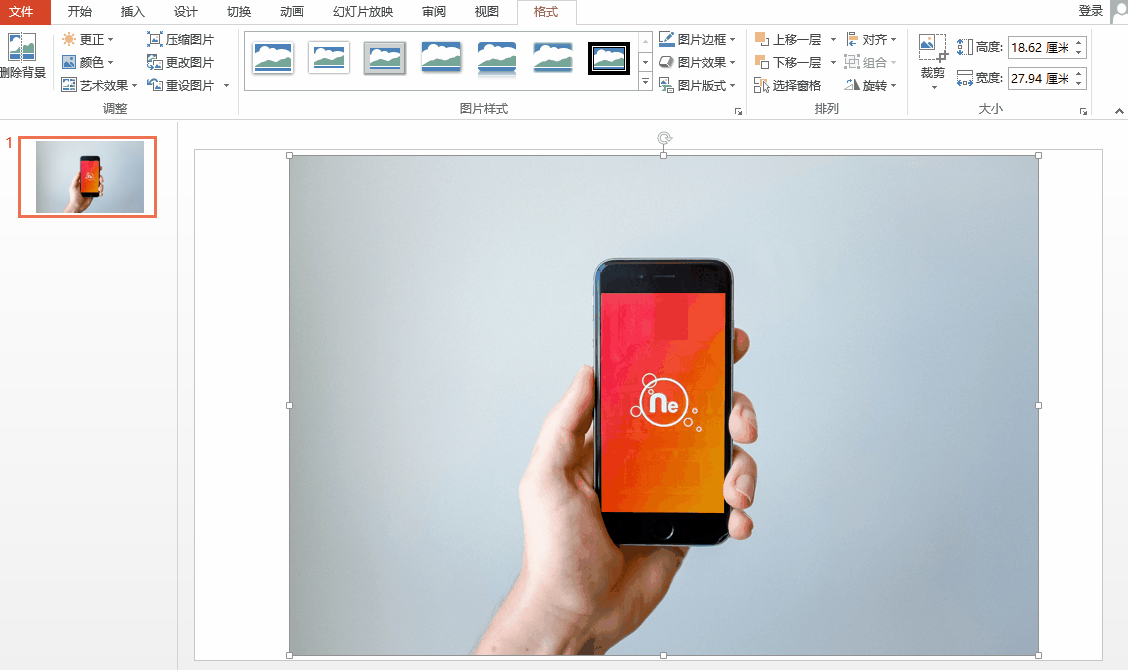Apply the black double-frame picture style

tap(609, 58)
